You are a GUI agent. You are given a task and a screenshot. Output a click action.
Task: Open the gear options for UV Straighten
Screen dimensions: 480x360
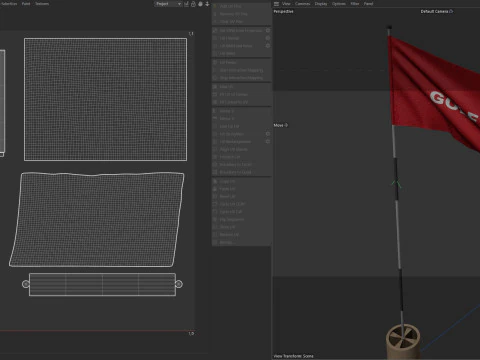click(268, 134)
